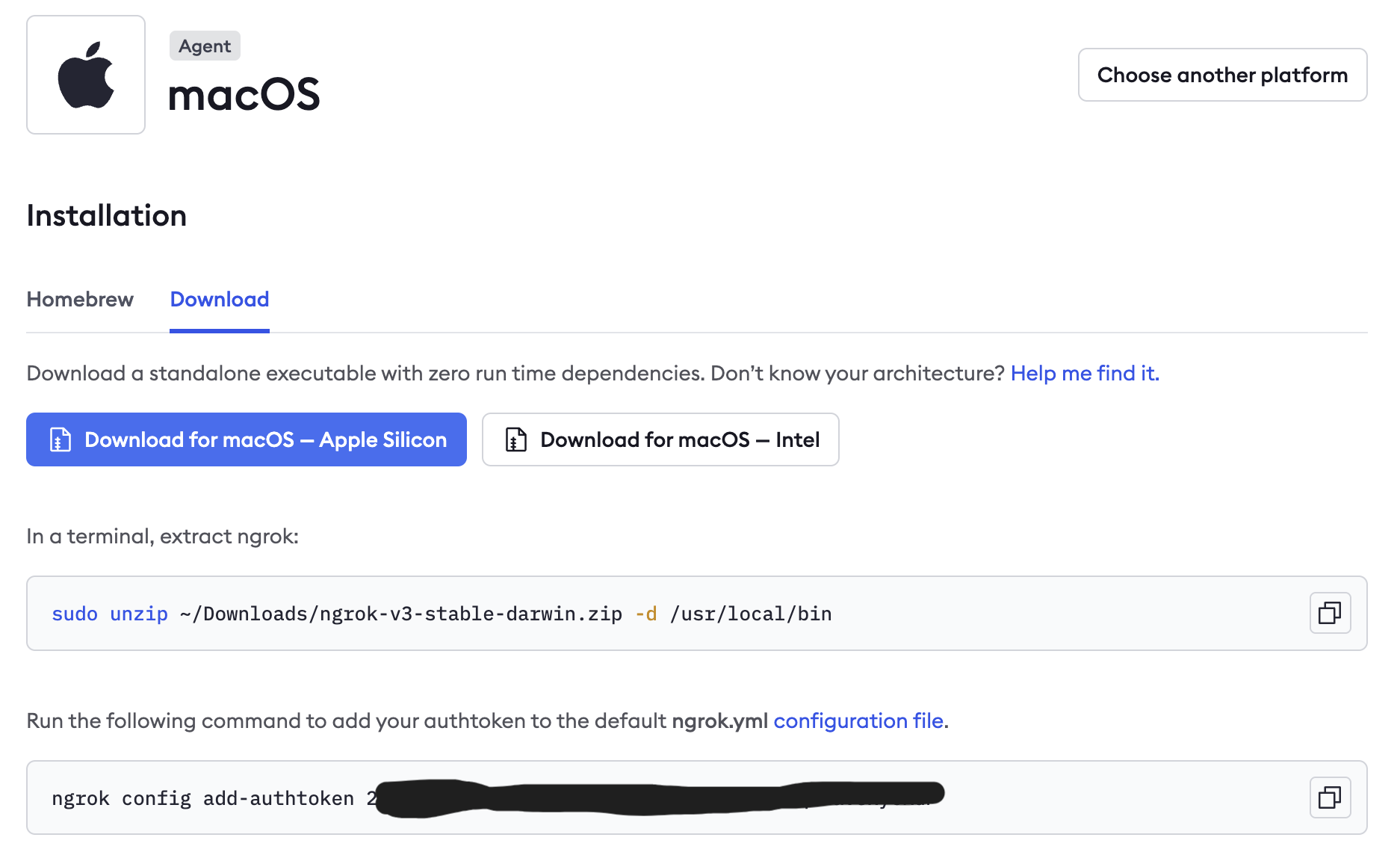Click the Apple logo platform icon
Viewport: 1400px width, 867px height.
(86, 75)
